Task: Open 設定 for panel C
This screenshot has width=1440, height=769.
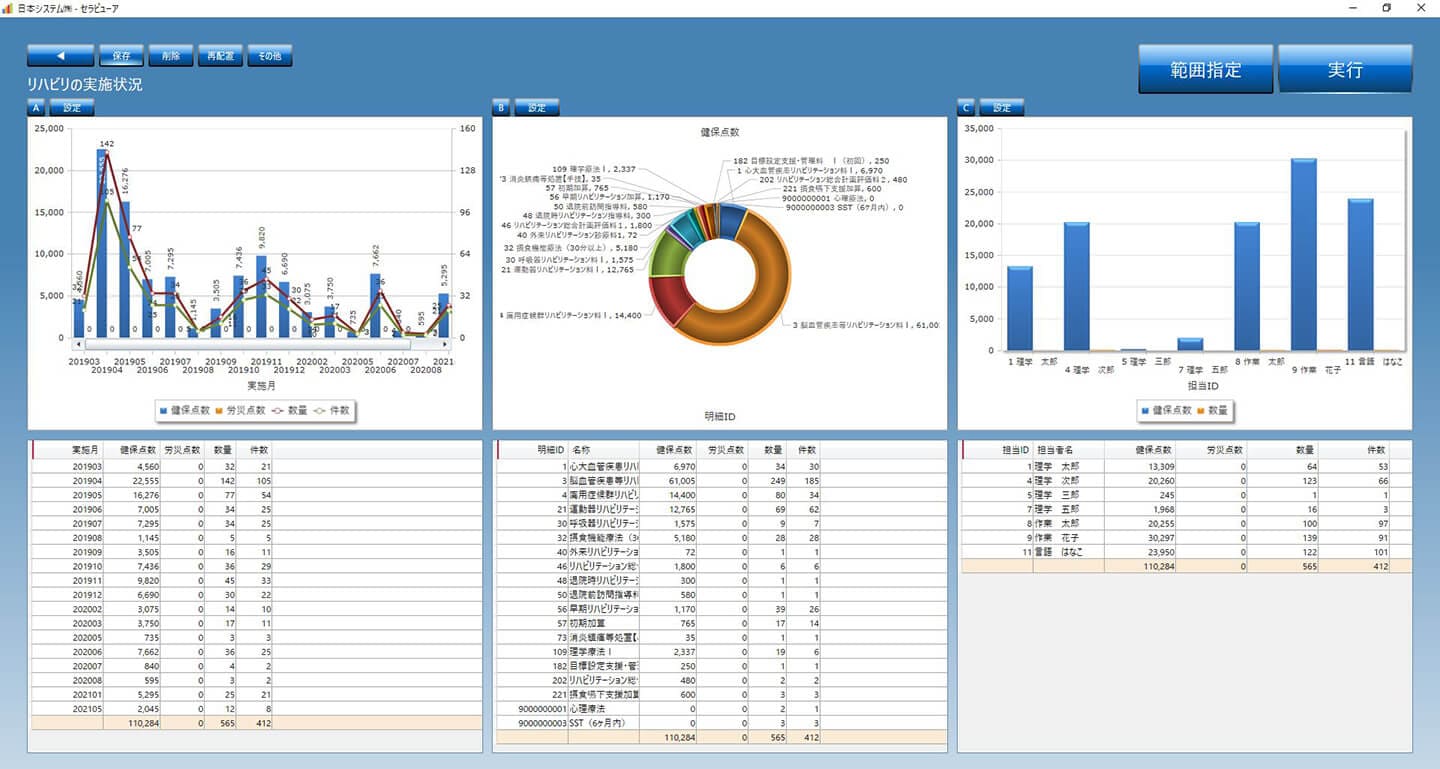Action: click(1002, 108)
